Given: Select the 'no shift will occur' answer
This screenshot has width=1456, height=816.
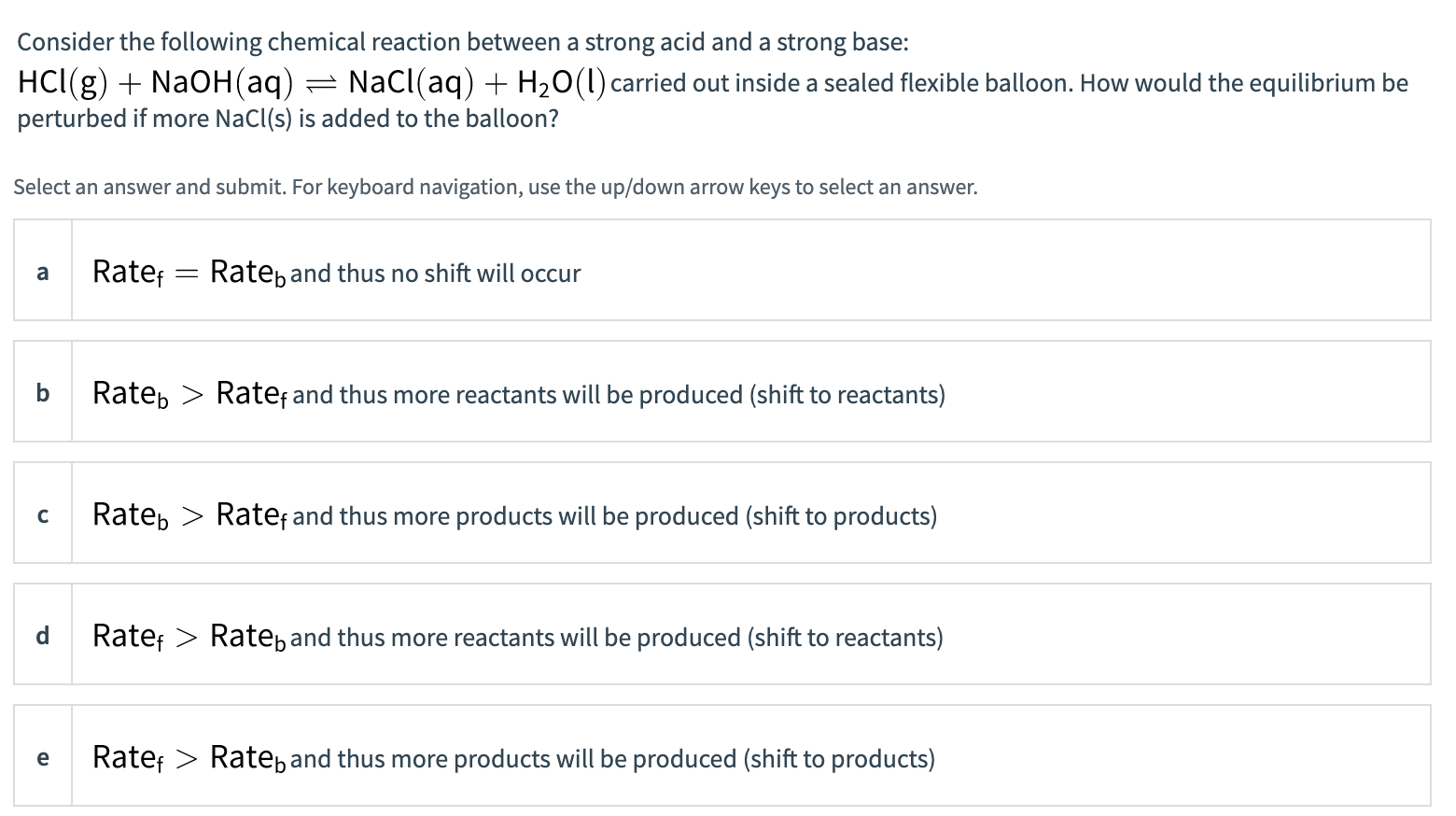Looking at the screenshot, I should click(336, 272).
